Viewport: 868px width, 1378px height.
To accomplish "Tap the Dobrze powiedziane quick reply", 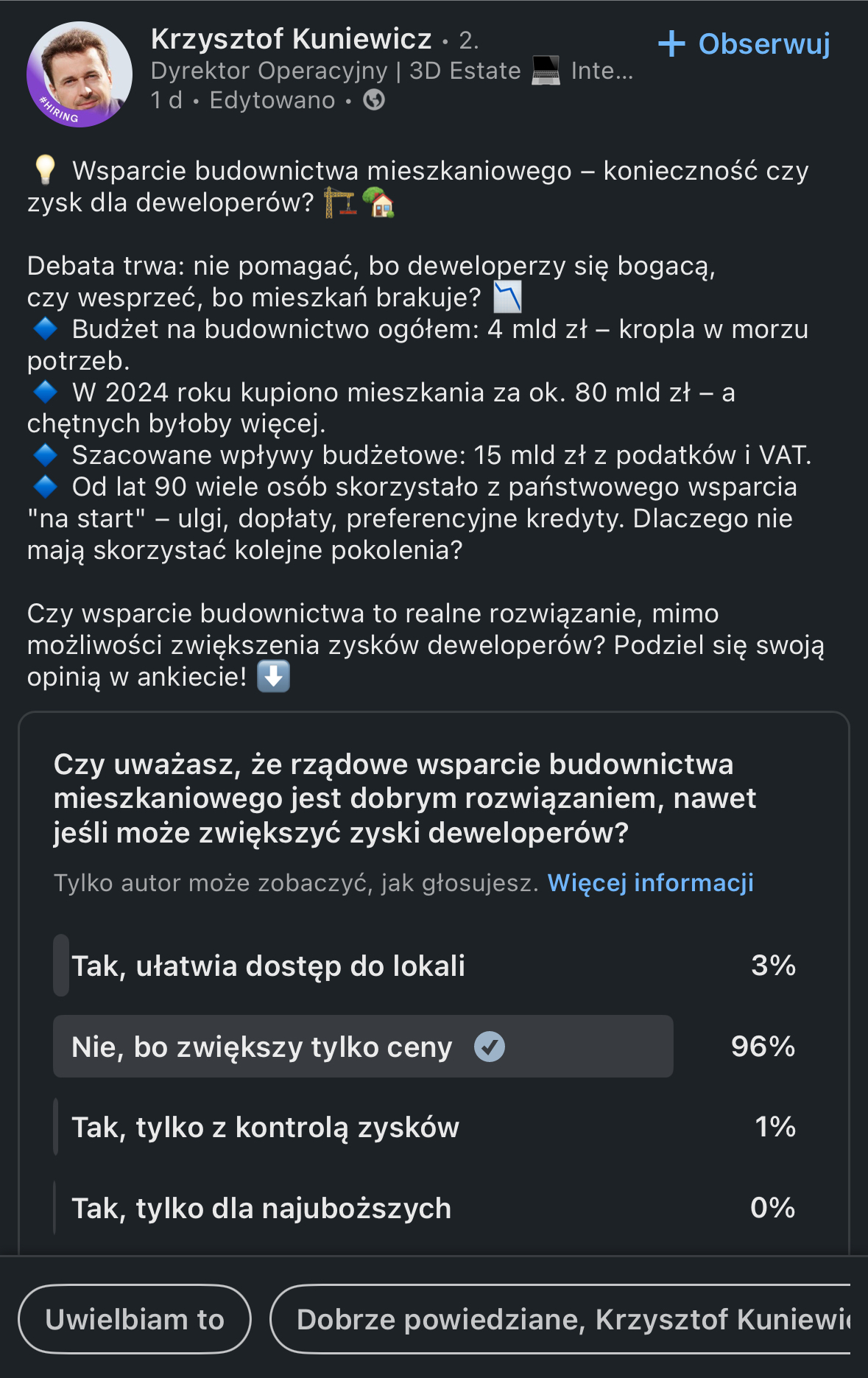I will pos(567,1319).
